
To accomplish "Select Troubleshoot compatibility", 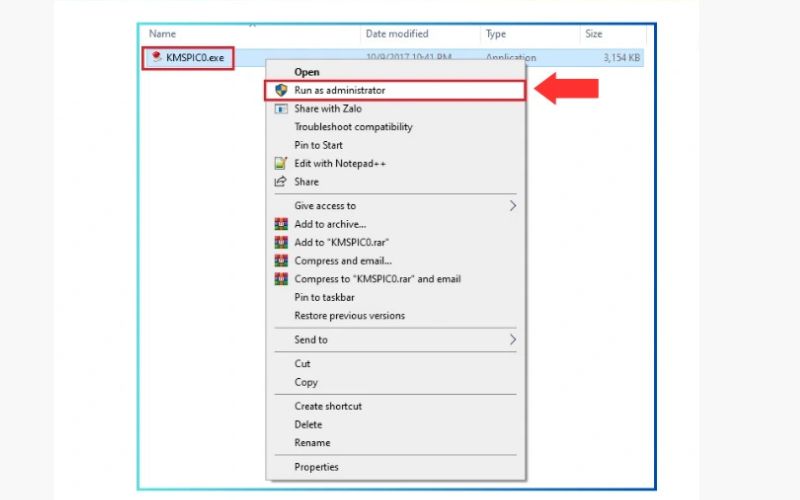I will click(353, 127).
